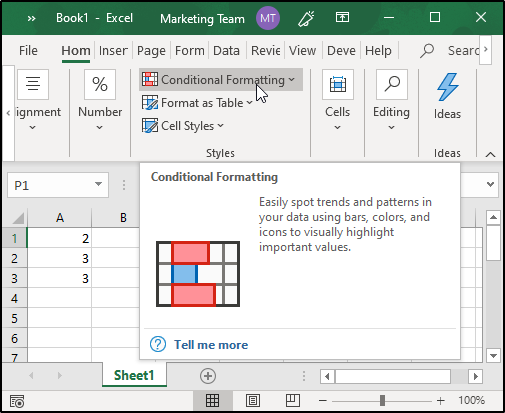The image size is (505, 413).
Task: Switch to the View tab
Action: pyautogui.click(x=302, y=51)
